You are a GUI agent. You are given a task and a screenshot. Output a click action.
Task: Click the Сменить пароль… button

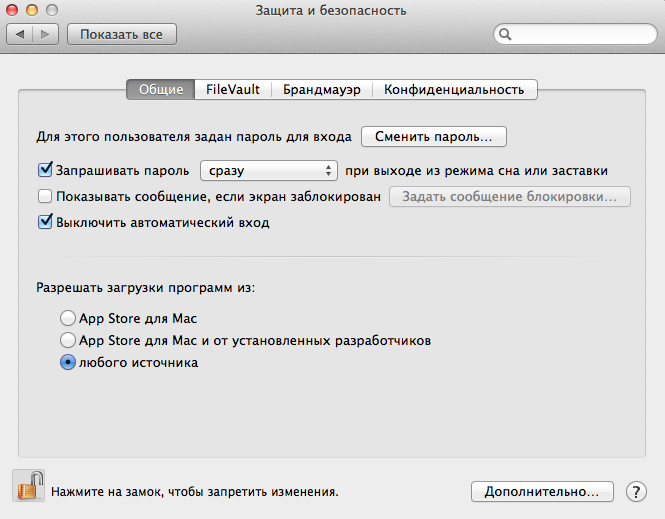click(x=434, y=137)
